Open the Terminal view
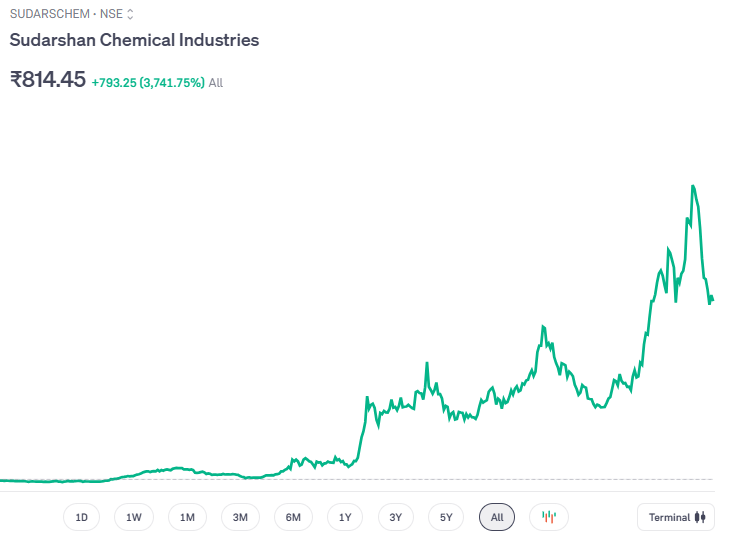Image resolution: width=735 pixels, height=539 pixels. (x=677, y=517)
